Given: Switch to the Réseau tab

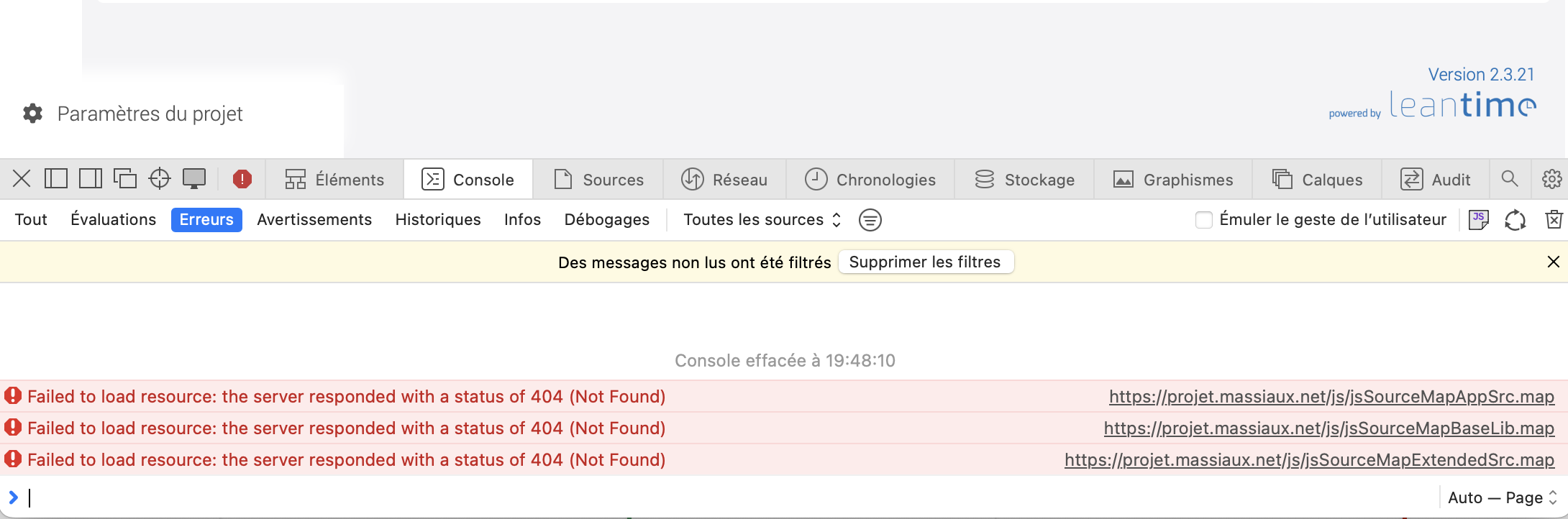Looking at the screenshot, I should [725, 179].
